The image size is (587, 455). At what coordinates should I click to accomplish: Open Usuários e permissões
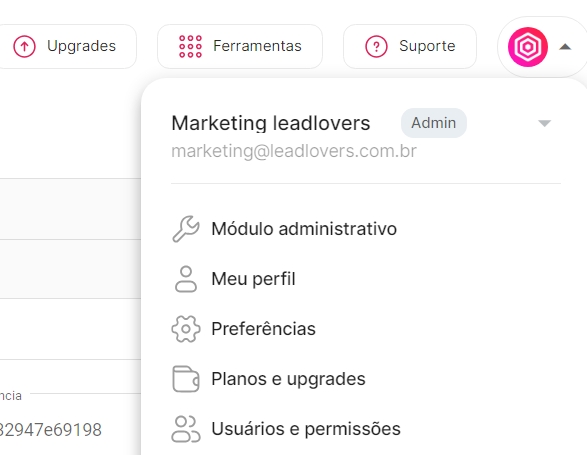[x=306, y=429]
